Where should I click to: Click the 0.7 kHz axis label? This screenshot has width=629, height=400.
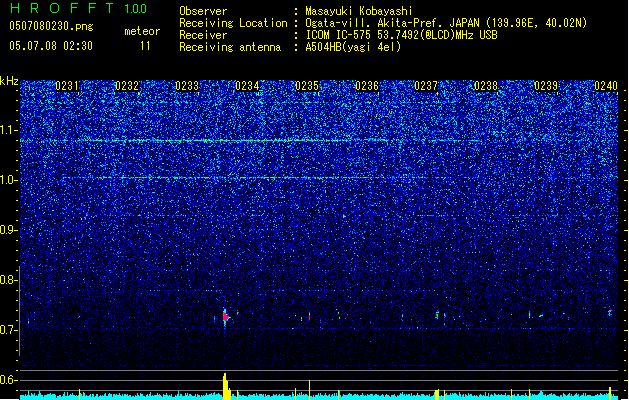click(9, 330)
